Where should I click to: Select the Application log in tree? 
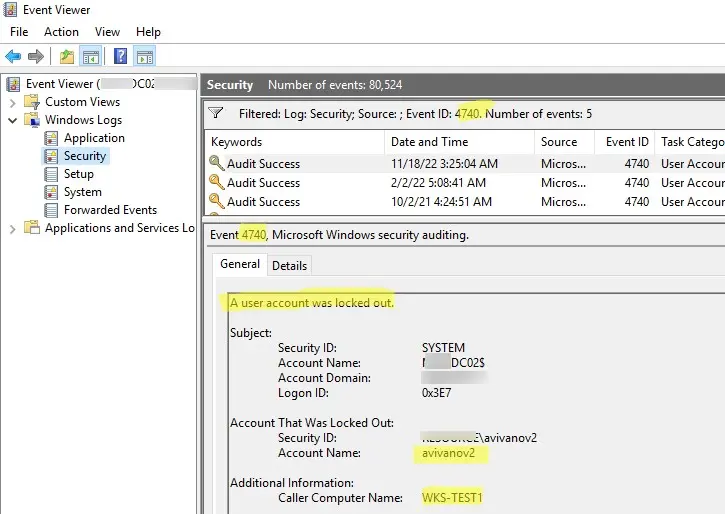coord(94,138)
